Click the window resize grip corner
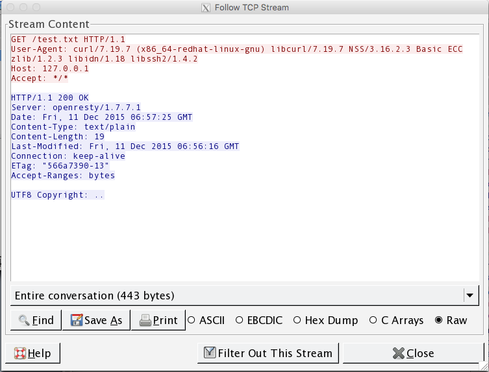Screen dimensions: 489x372 (483, 366)
